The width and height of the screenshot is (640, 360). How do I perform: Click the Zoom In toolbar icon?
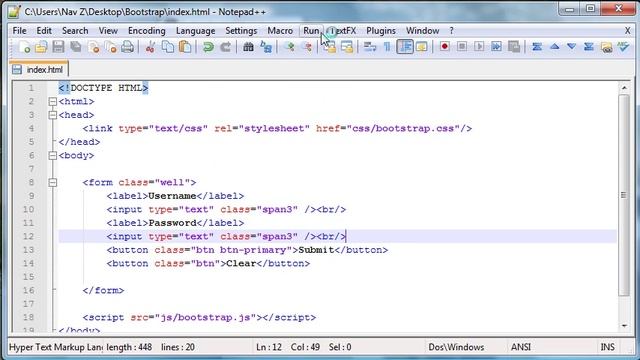pyautogui.click(x=289, y=47)
